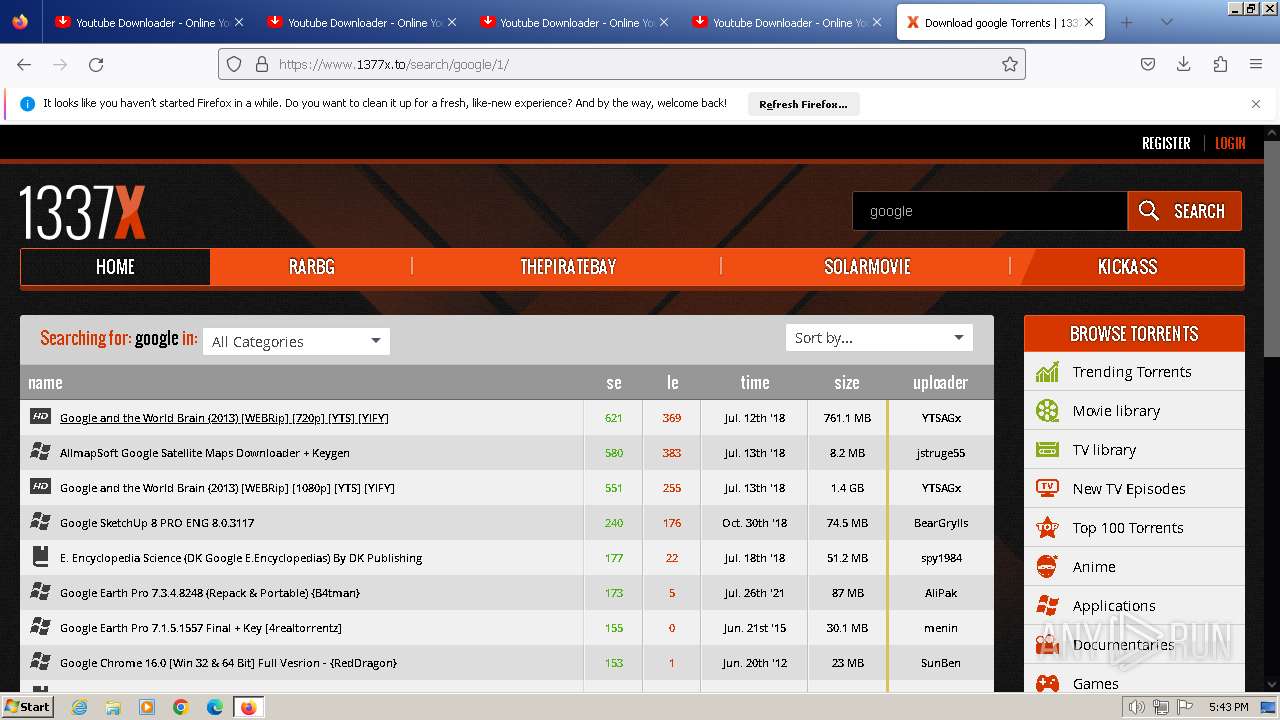Sort results by the se column header
This screenshot has width=1280, height=720.
[x=614, y=383]
